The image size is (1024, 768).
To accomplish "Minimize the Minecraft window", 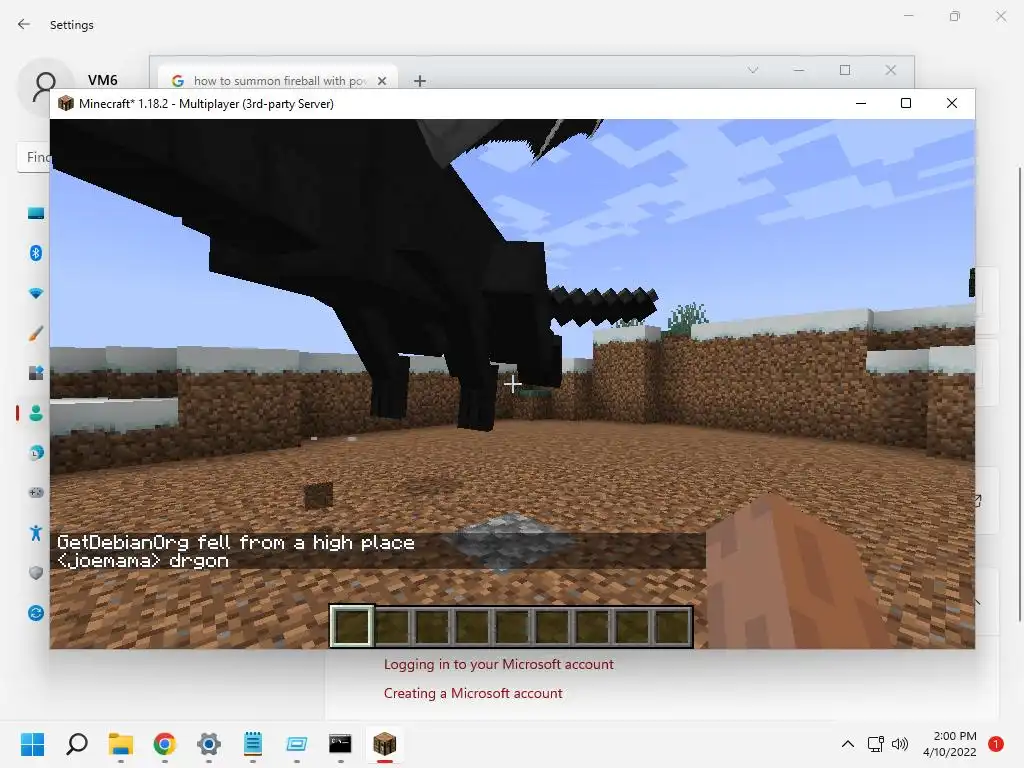I will [x=861, y=103].
